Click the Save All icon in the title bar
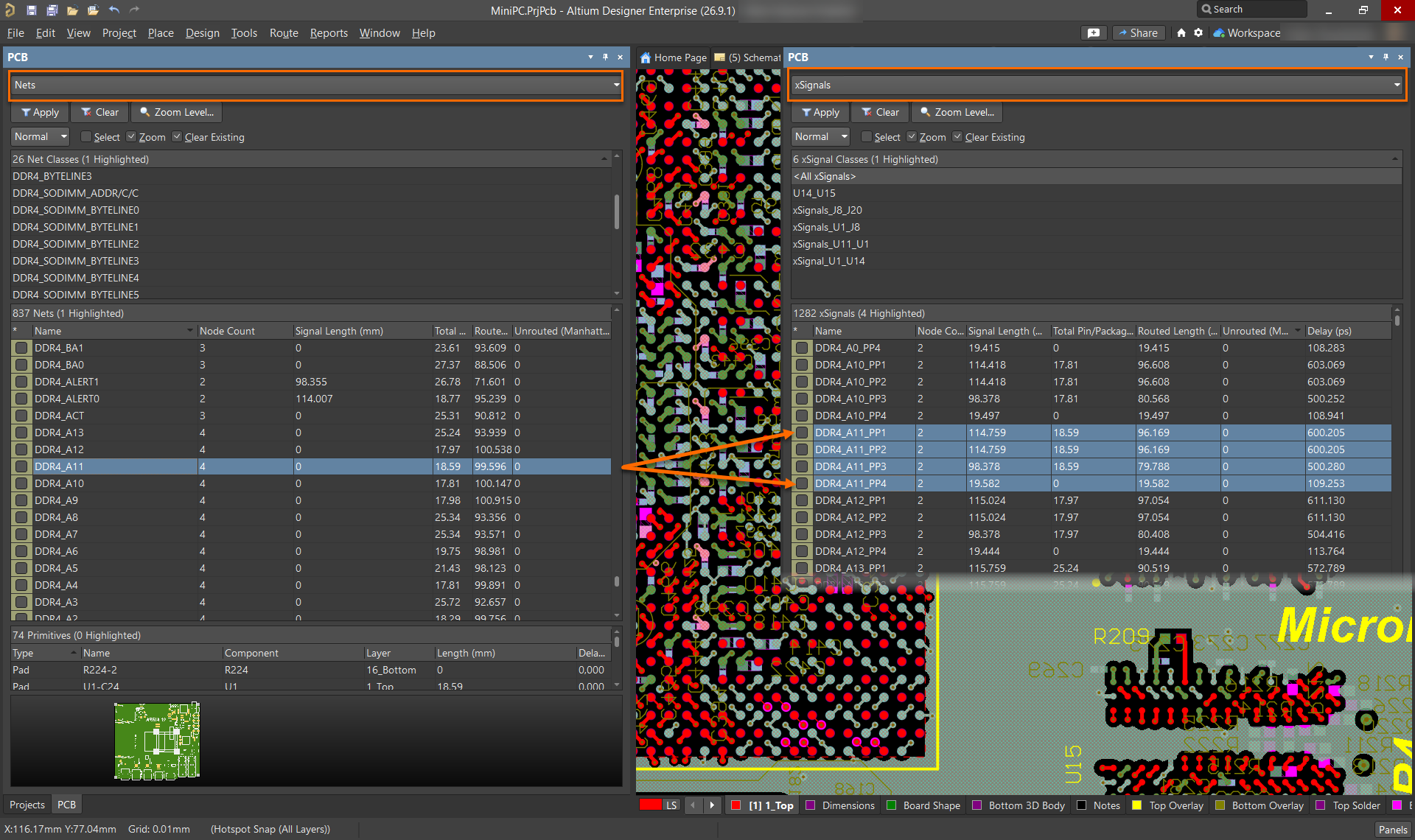This screenshot has width=1415, height=840. pyautogui.click(x=52, y=10)
